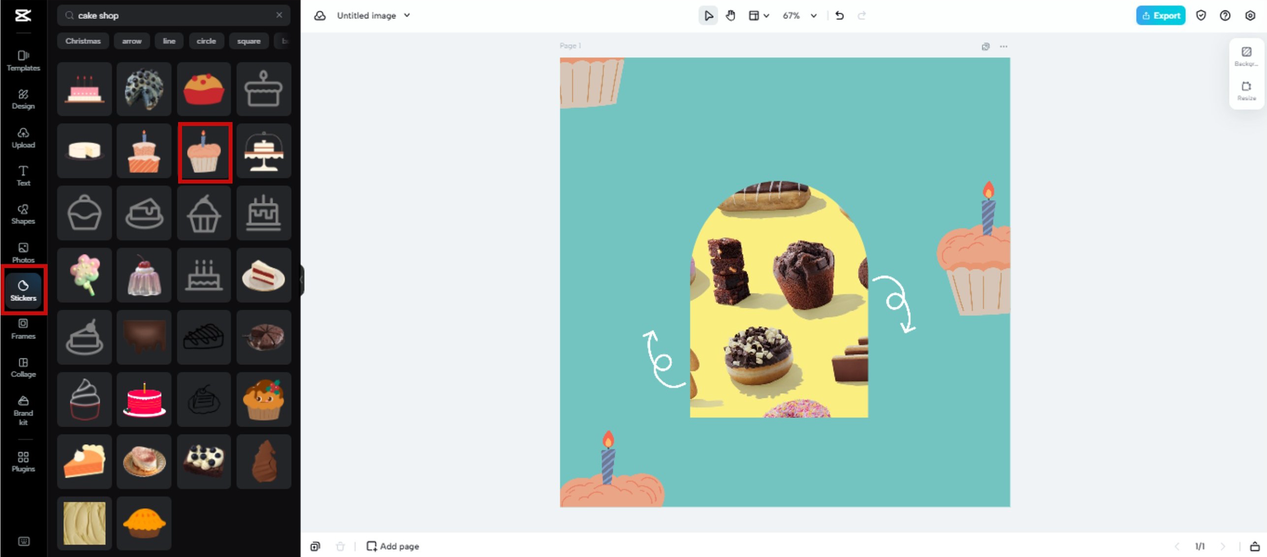Open the Templates panel in sidebar
This screenshot has width=1267, height=557.
(x=23, y=60)
